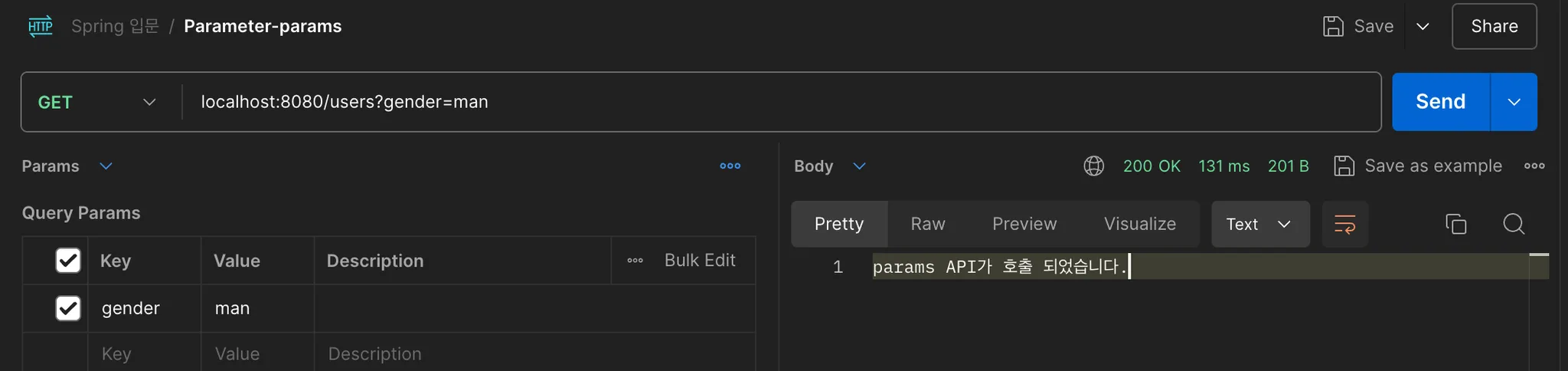1568x371 pixels.
Task: Open the Text format dropdown
Action: click(x=1259, y=224)
